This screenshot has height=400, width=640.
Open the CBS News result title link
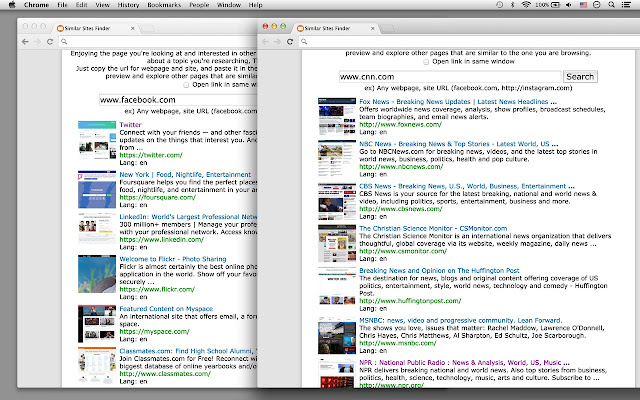pyautogui.click(x=467, y=186)
